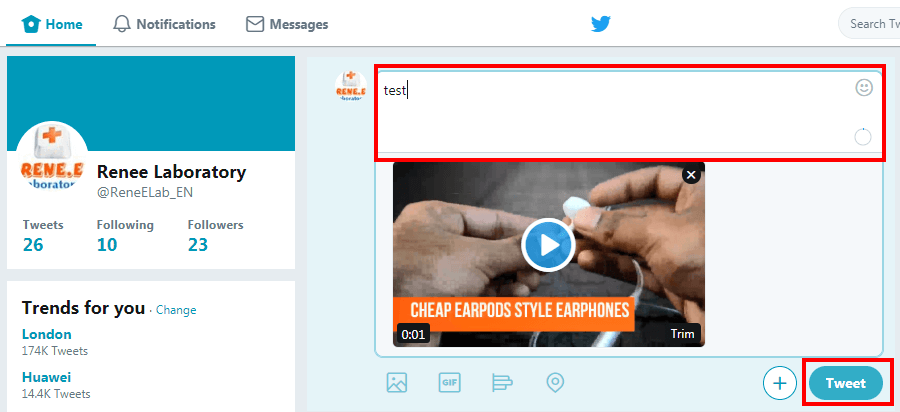This screenshot has height=412, width=900.
Task: Open Renee Laboratory profile name
Action: (x=171, y=171)
